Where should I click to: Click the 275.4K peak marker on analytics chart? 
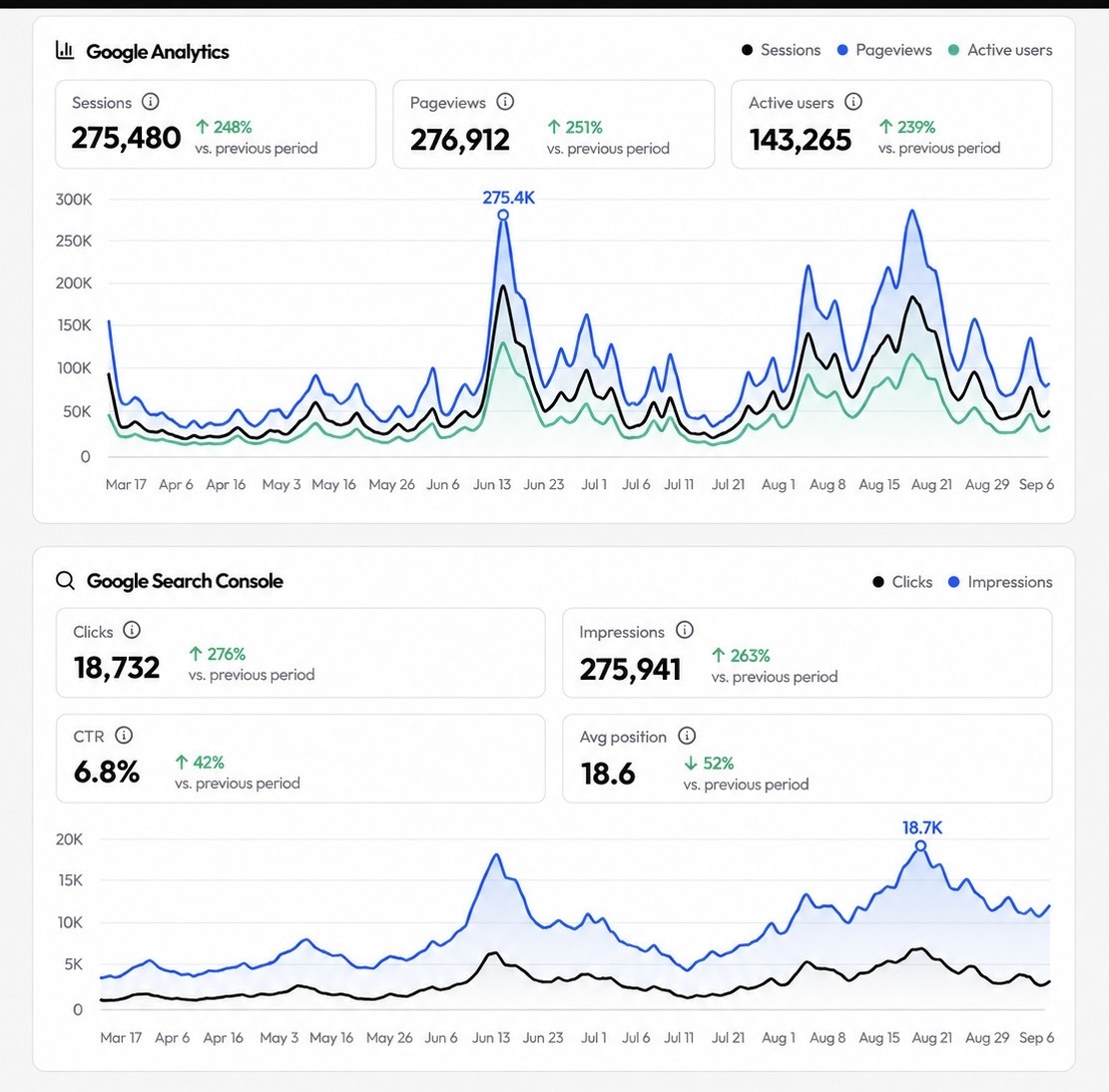[503, 215]
